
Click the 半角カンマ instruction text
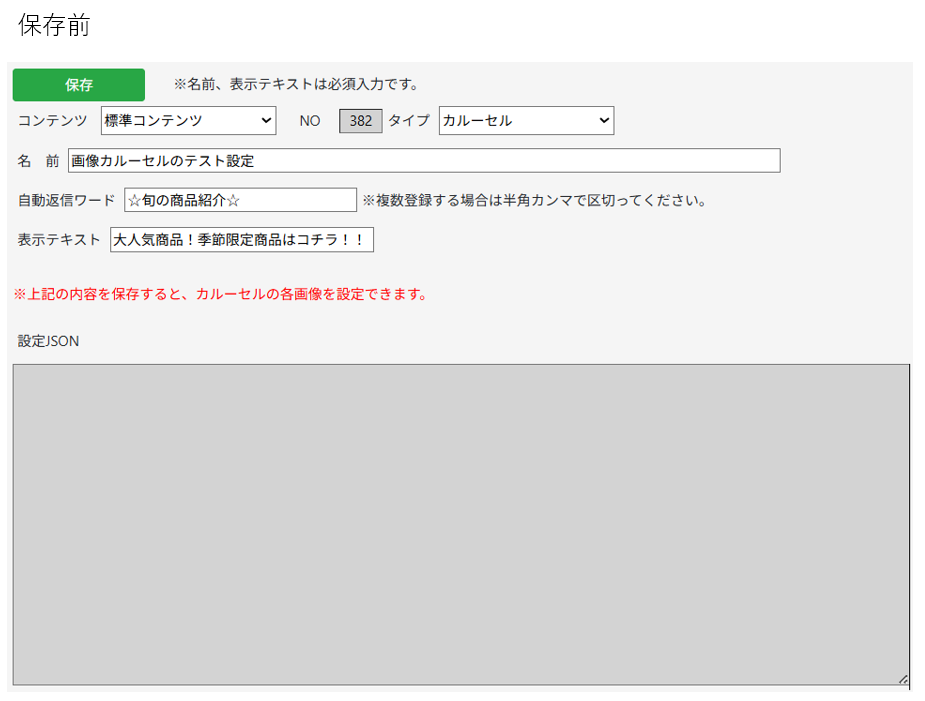click(535, 199)
